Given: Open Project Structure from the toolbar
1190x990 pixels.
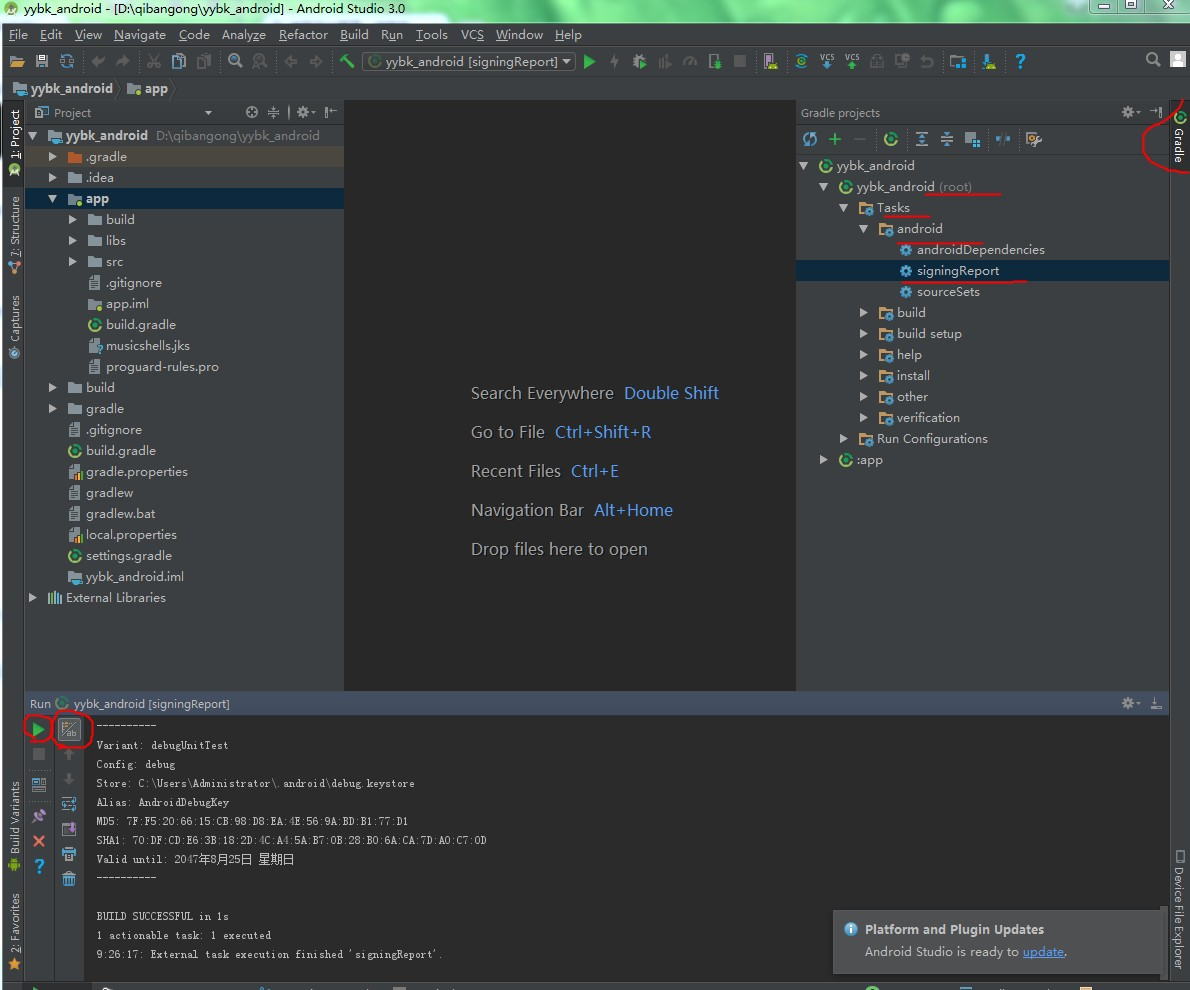Looking at the screenshot, I should 959,61.
